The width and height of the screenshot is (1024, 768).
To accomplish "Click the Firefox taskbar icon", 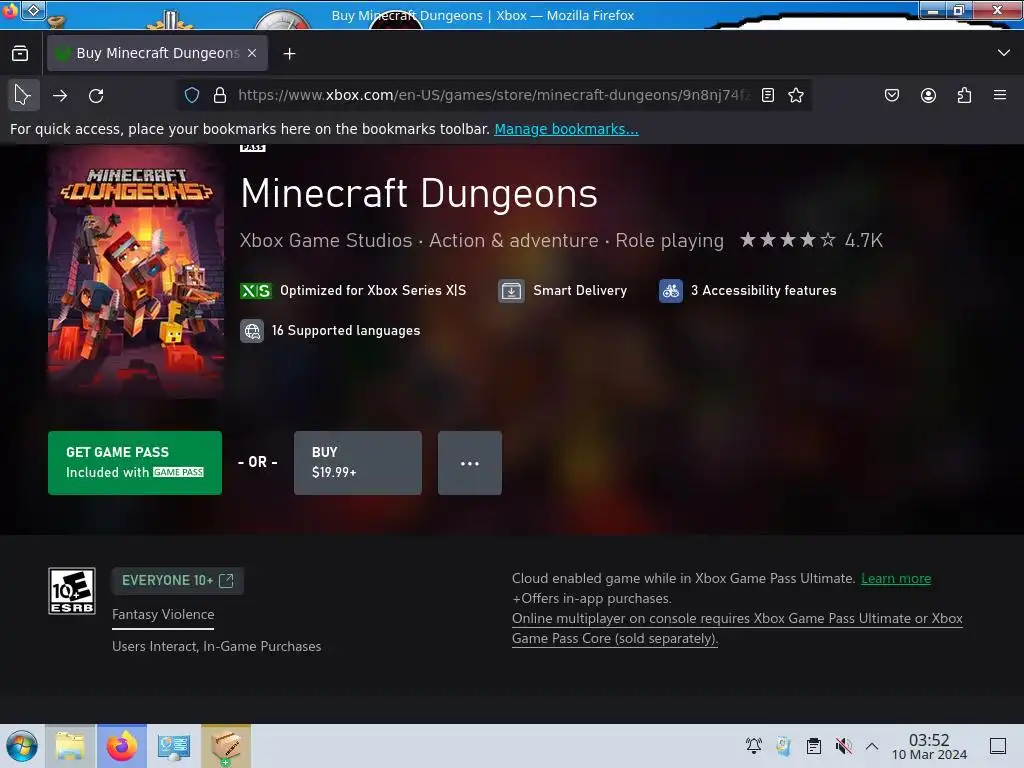I will (x=121, y=746).
